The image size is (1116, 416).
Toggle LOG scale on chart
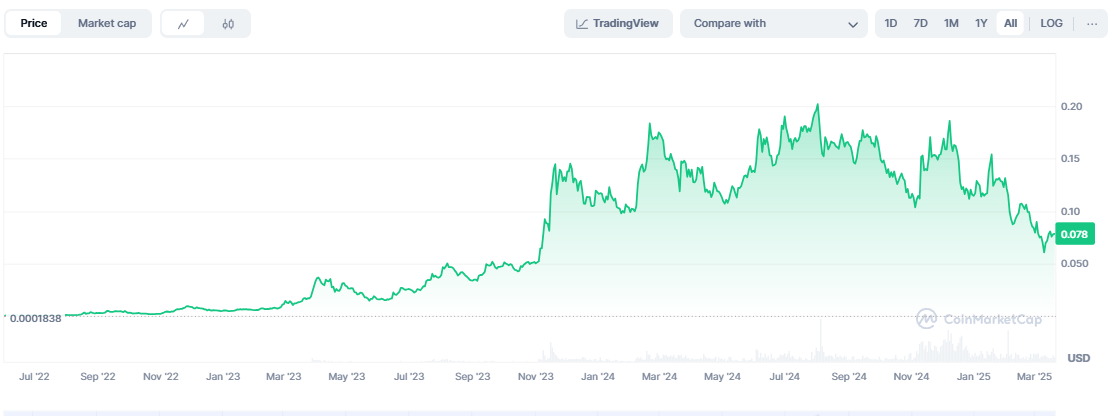[1051, 23]
